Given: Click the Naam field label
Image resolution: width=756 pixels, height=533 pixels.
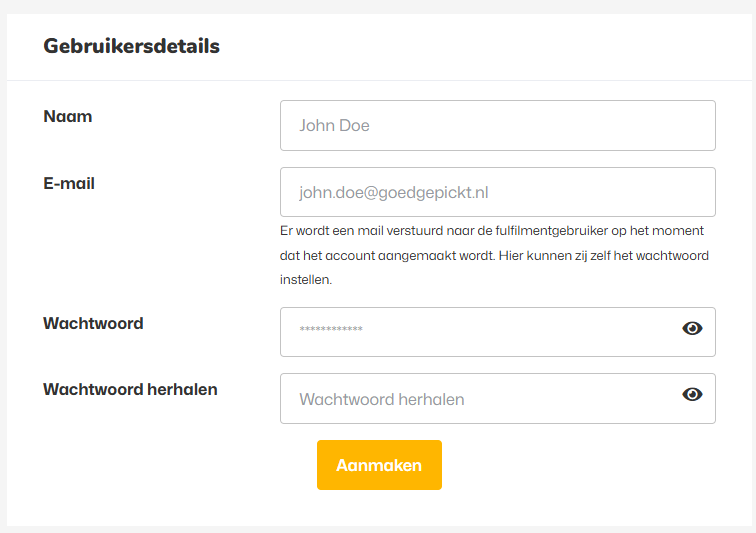Looking at the screenshot, I should coord(68,117).
